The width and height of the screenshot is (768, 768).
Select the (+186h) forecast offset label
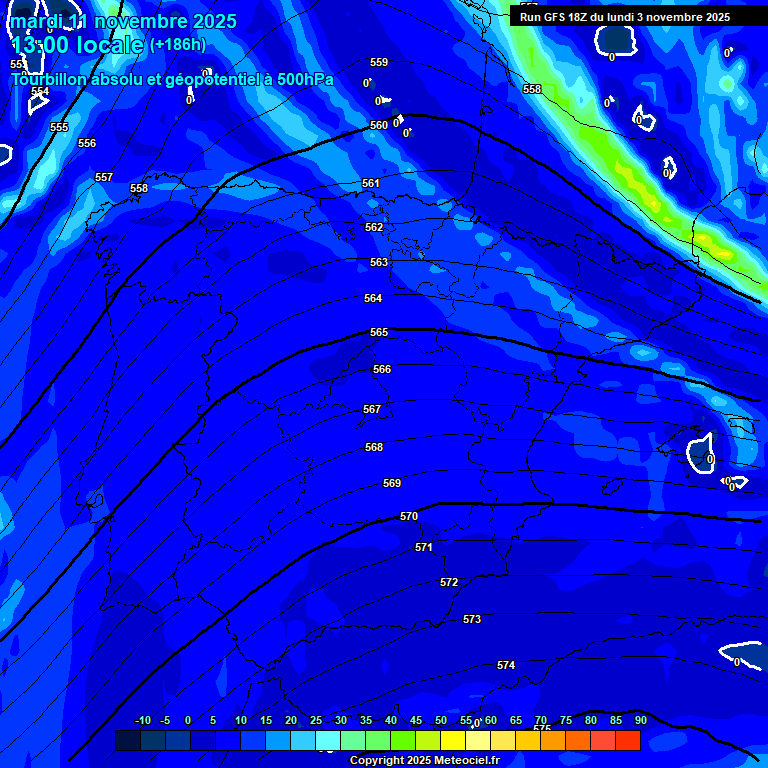coord(177,45)
